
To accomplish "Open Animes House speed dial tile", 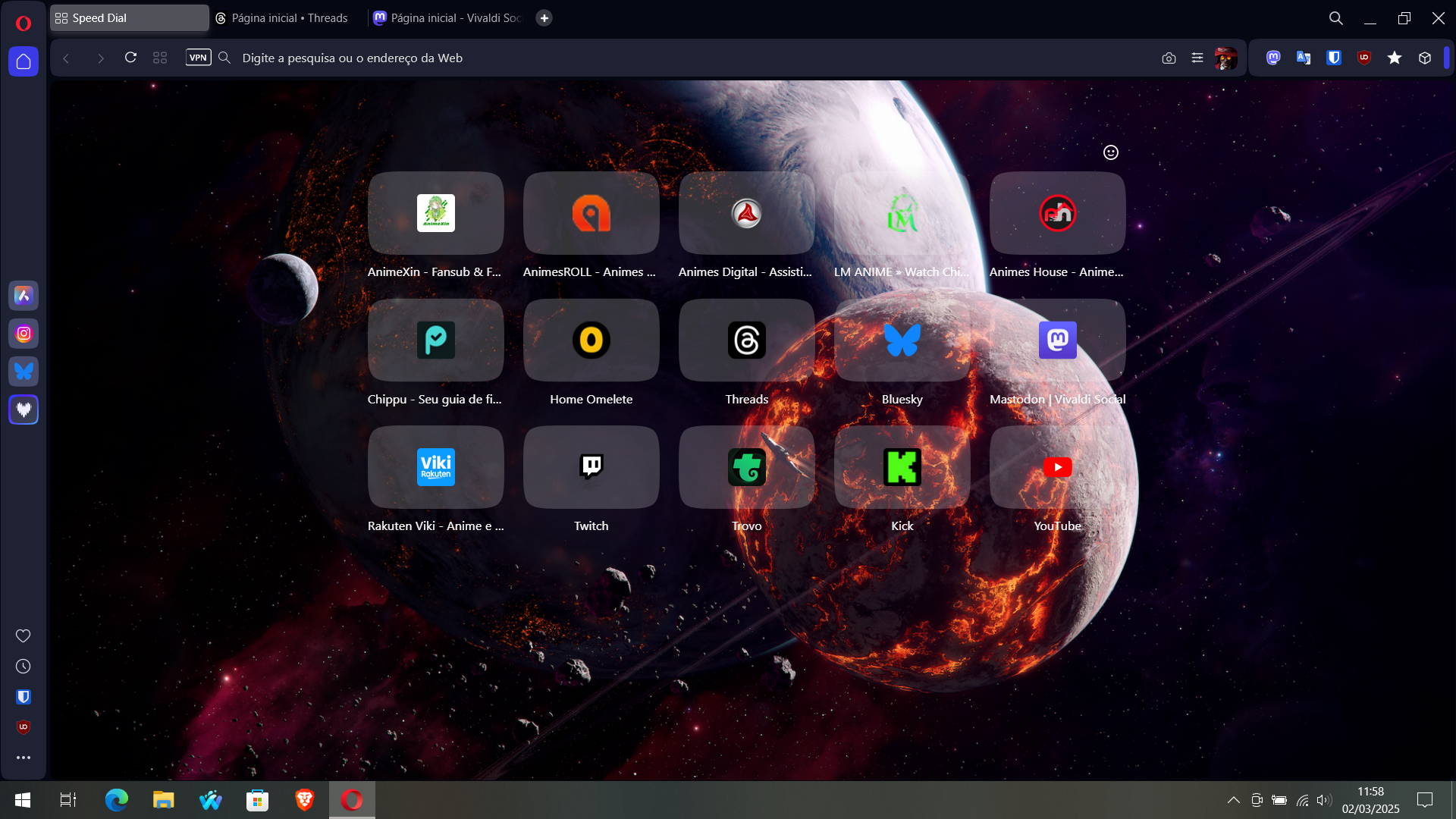I will (1058, 213).
